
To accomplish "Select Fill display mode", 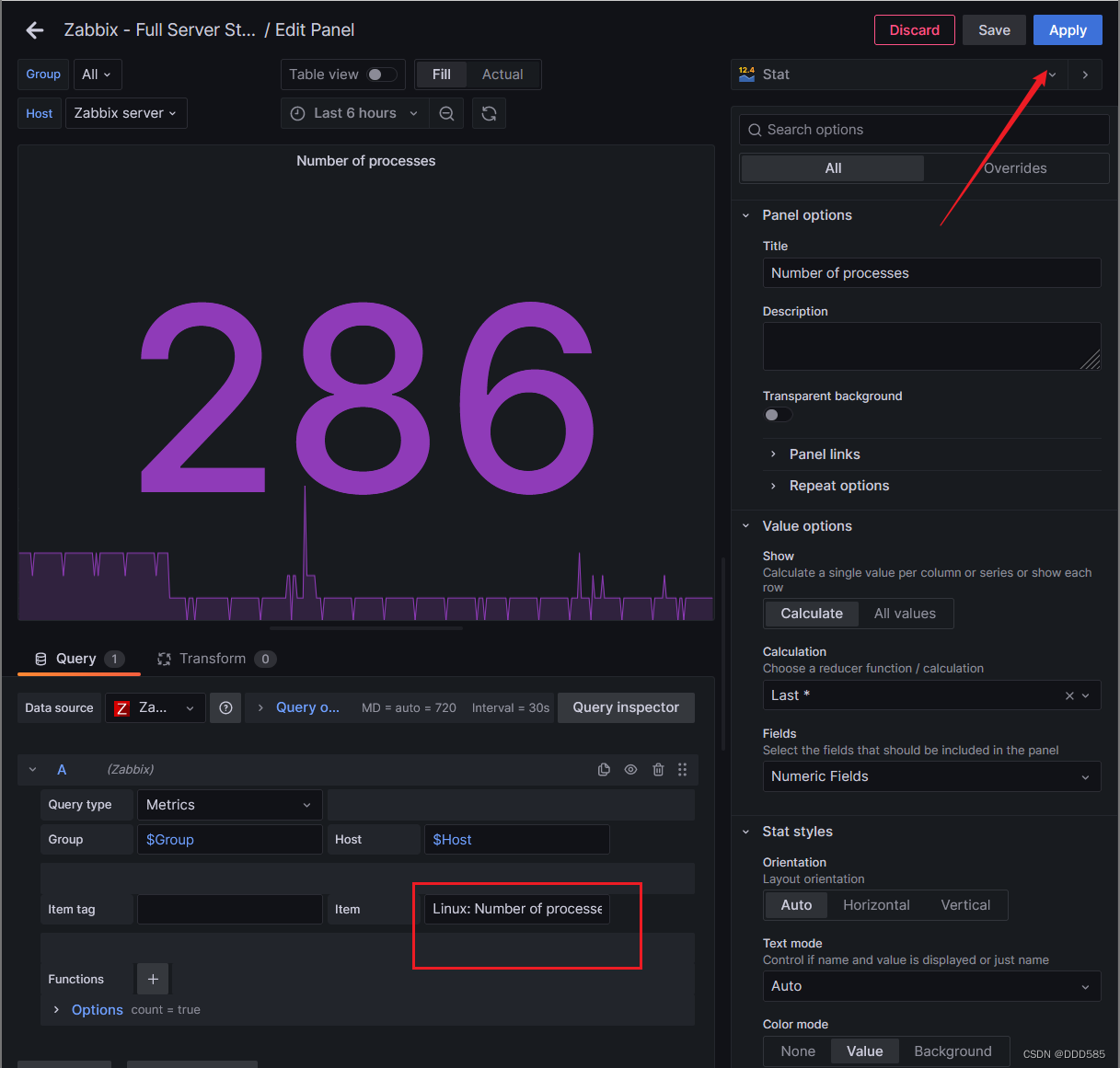I will pos(442,75).
